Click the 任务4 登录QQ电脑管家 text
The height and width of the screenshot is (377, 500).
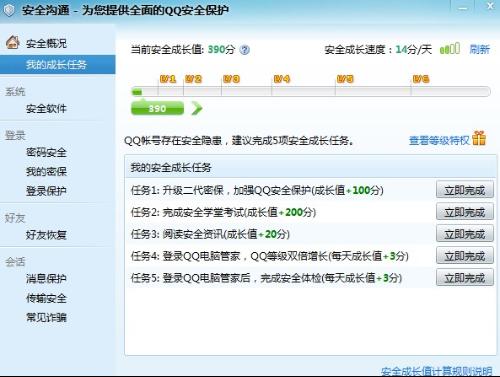tap(270, 256)
